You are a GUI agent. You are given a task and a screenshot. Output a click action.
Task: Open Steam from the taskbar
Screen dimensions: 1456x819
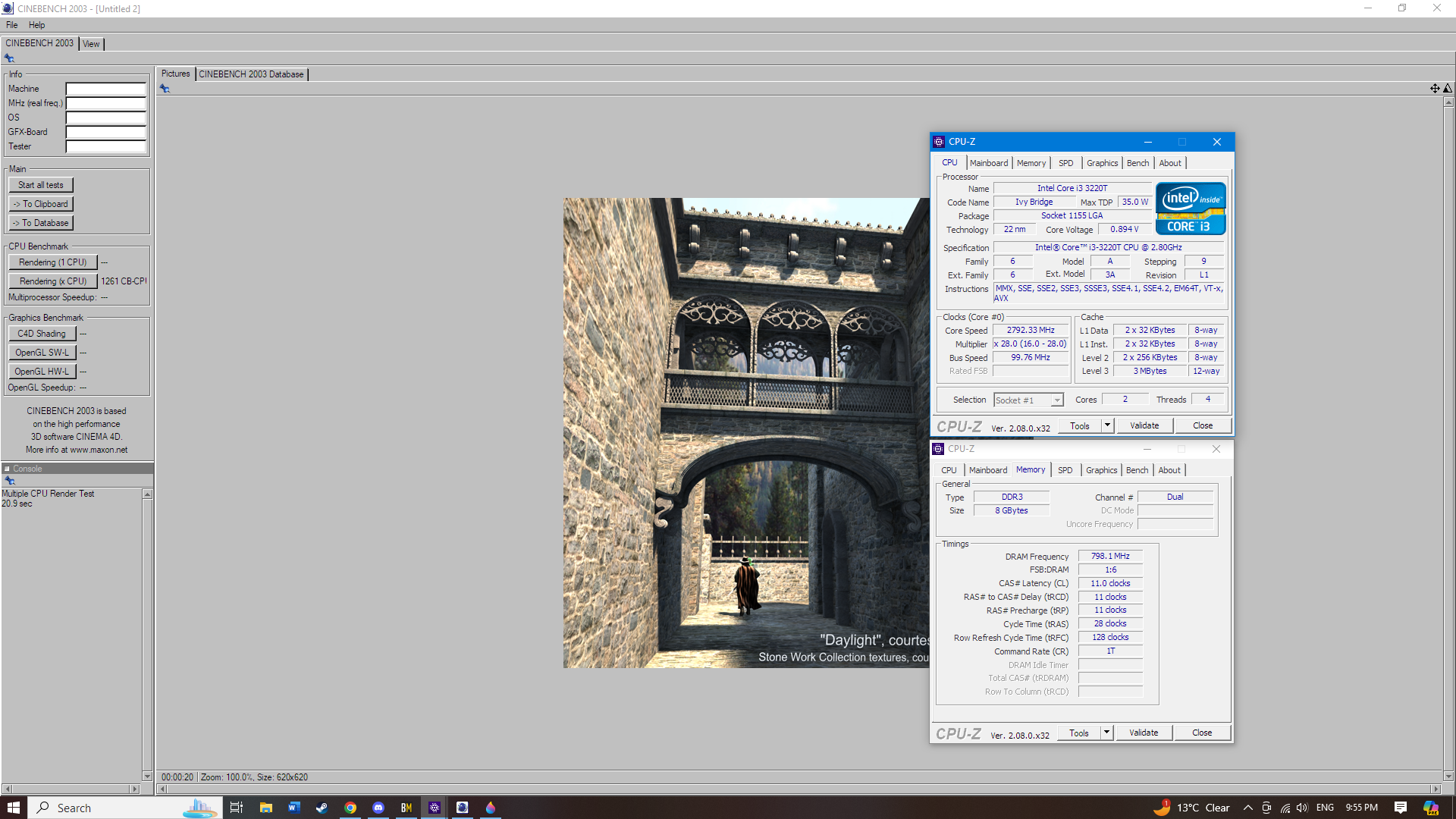[322, 808]
